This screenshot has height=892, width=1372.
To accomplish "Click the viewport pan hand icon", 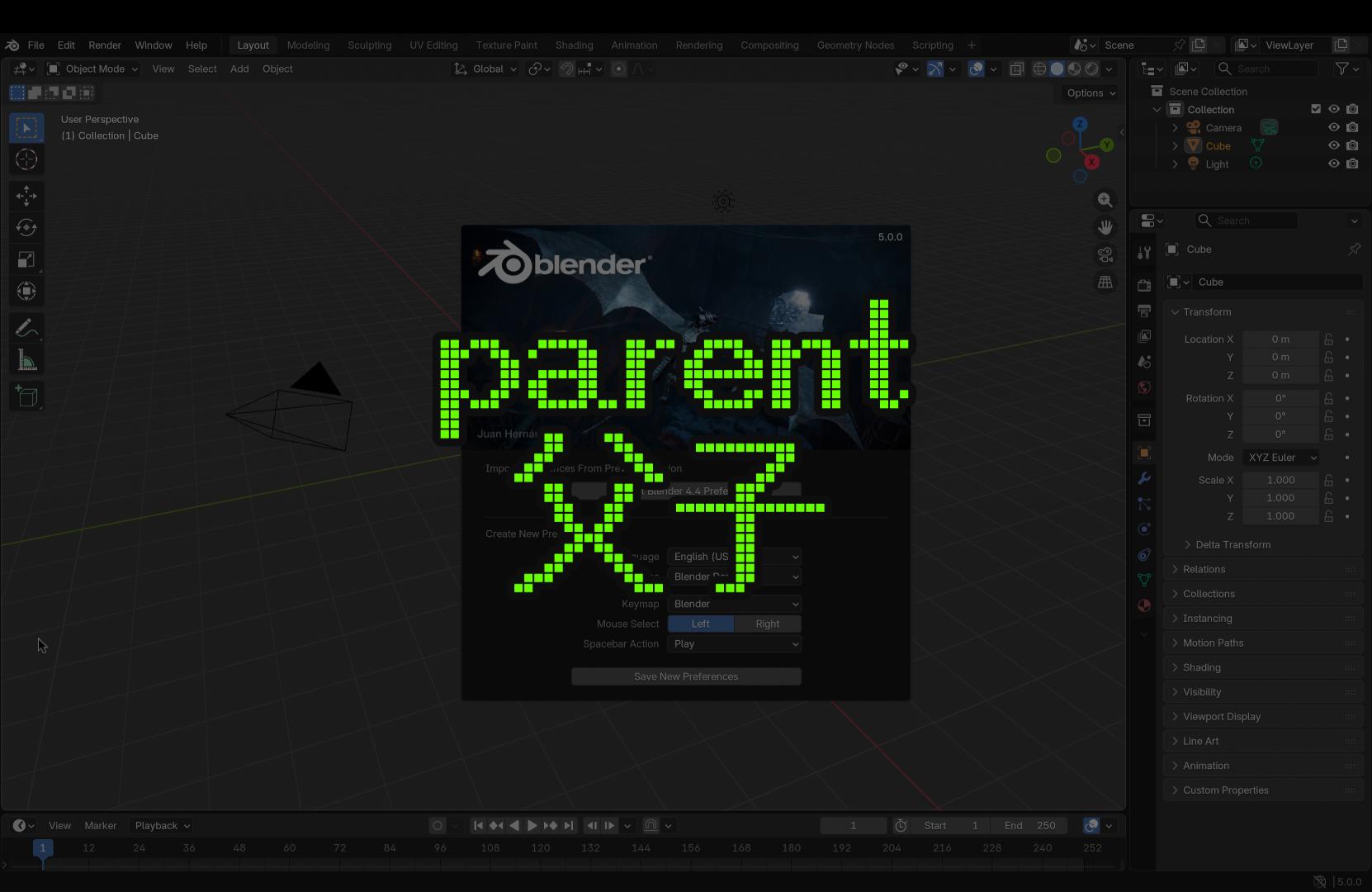I will pyautogui.click(x=1105, y=227).
